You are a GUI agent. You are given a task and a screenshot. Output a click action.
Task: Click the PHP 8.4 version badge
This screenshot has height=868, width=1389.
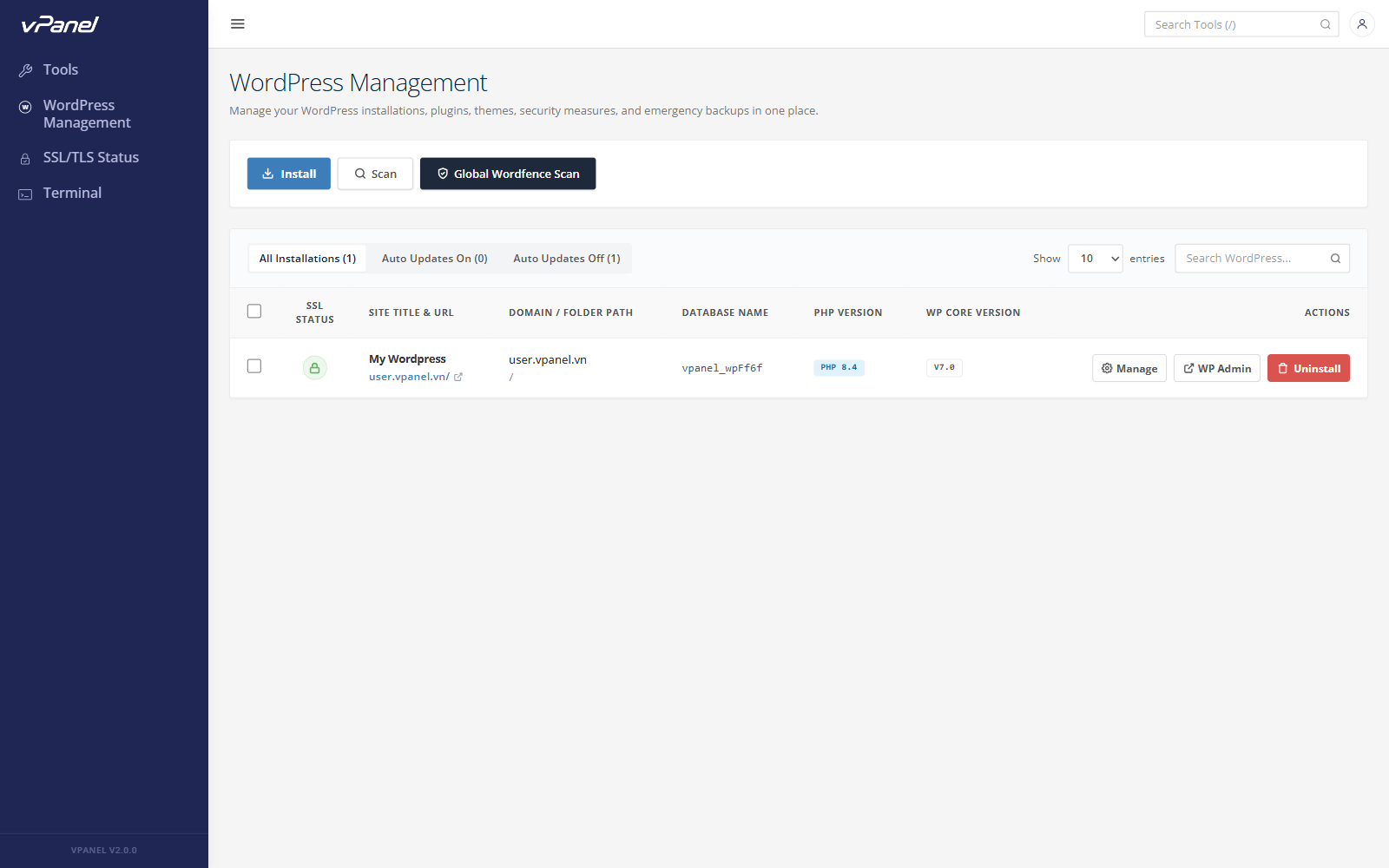839,367
